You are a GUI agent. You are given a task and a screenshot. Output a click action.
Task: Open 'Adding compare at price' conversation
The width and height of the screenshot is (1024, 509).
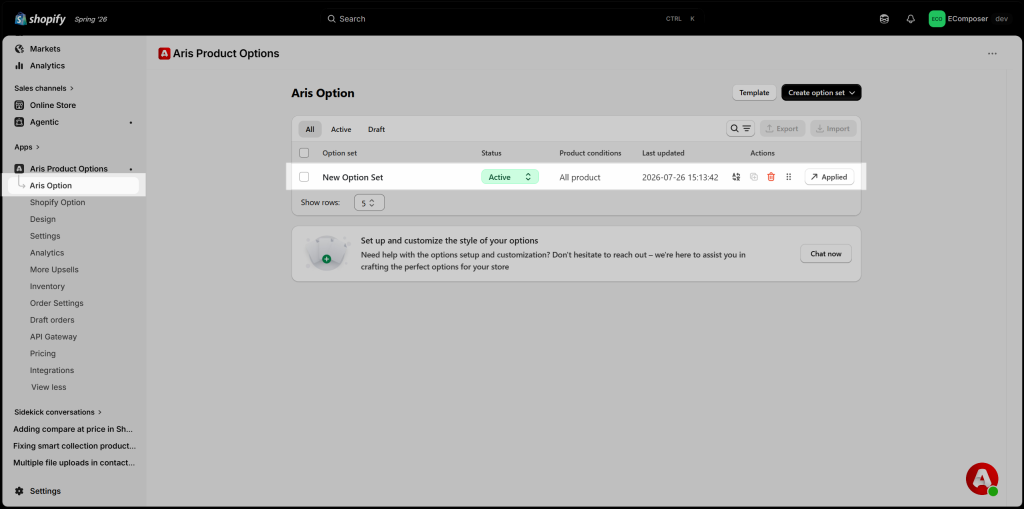[x=73, y=429]
